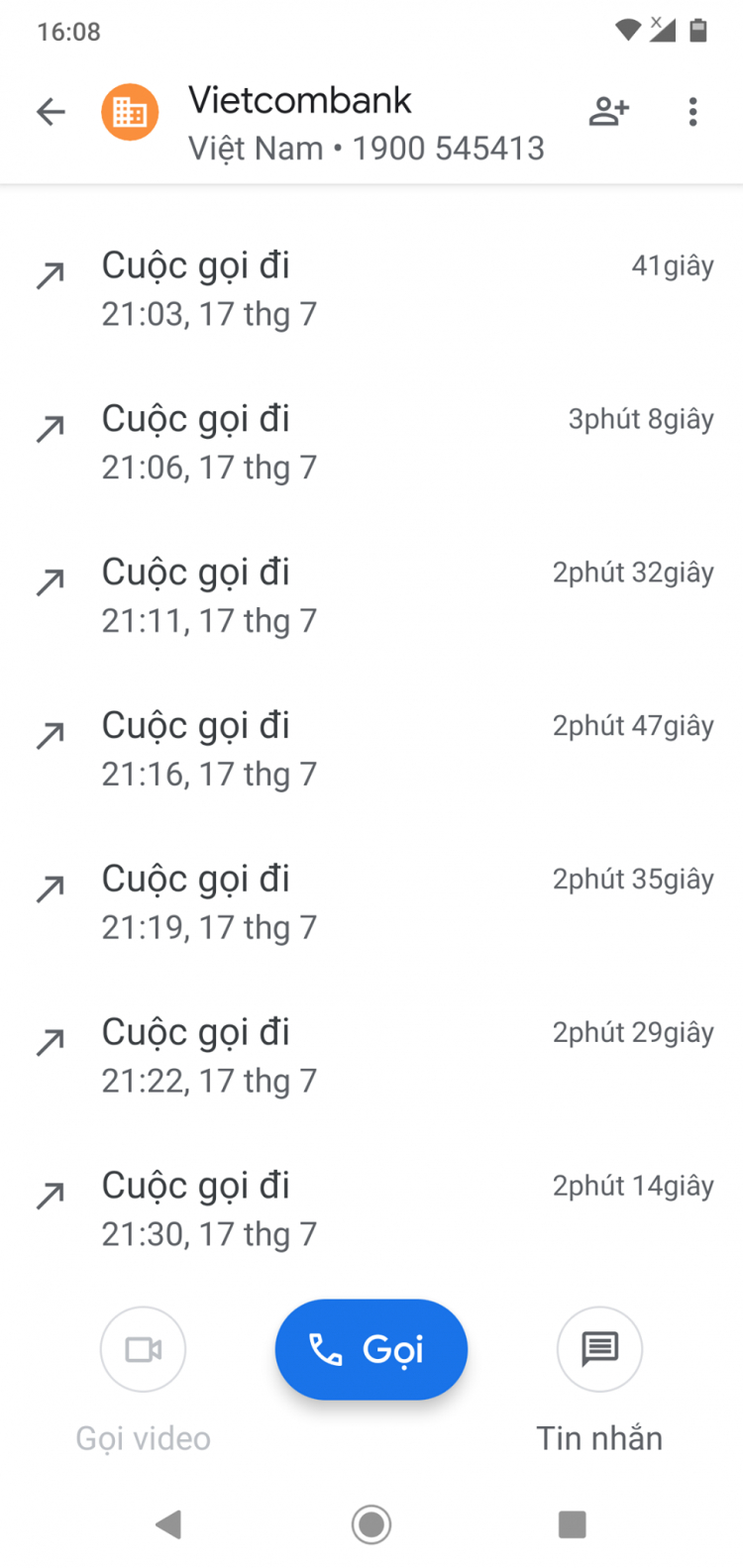Image resolution: width=743 pixels, height=1568 pixels.
Task: Tap the 2phút 35giây duration label
Action: [633, 880]
